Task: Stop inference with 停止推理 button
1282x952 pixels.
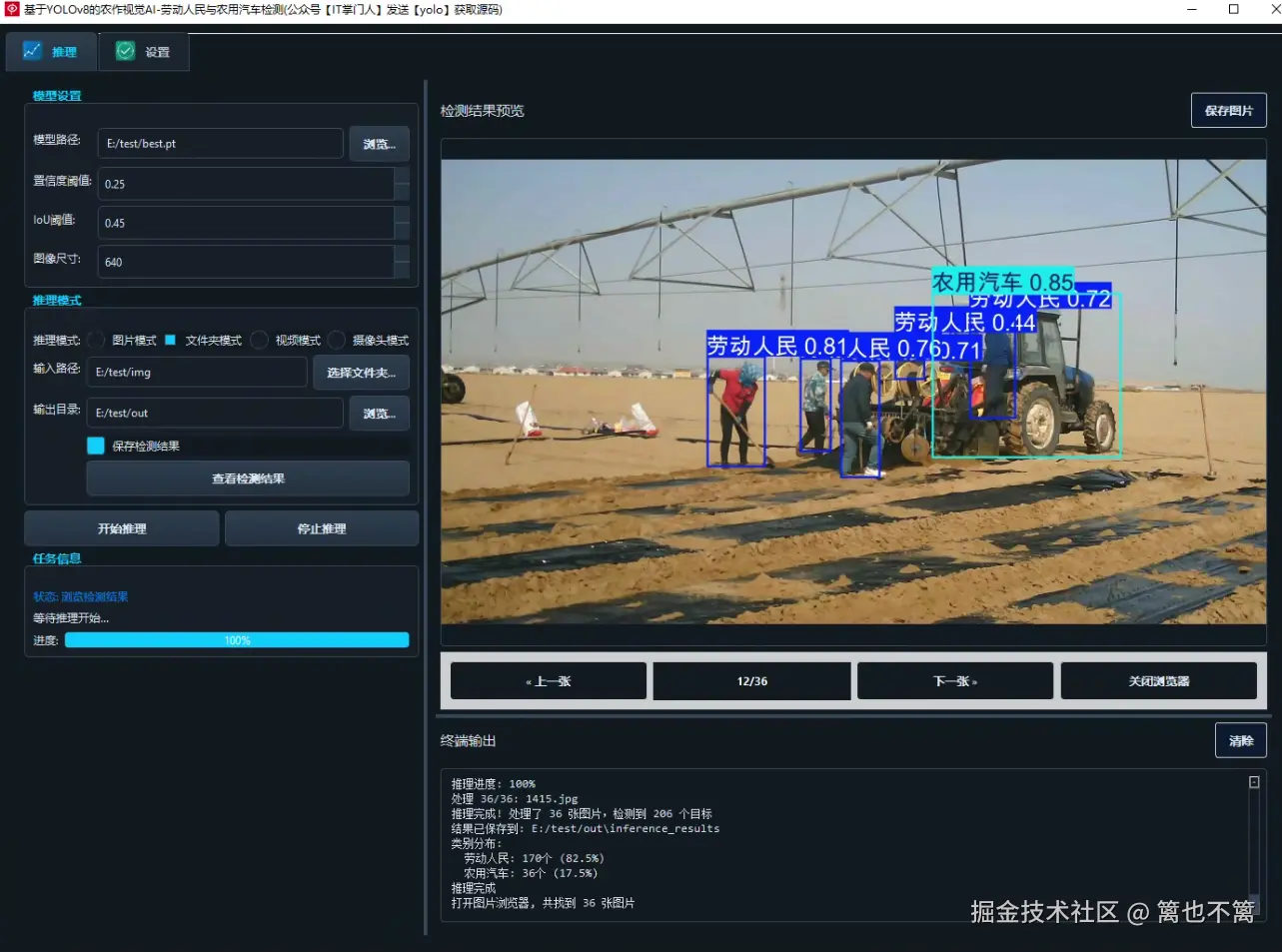Action: coord(322,528)
